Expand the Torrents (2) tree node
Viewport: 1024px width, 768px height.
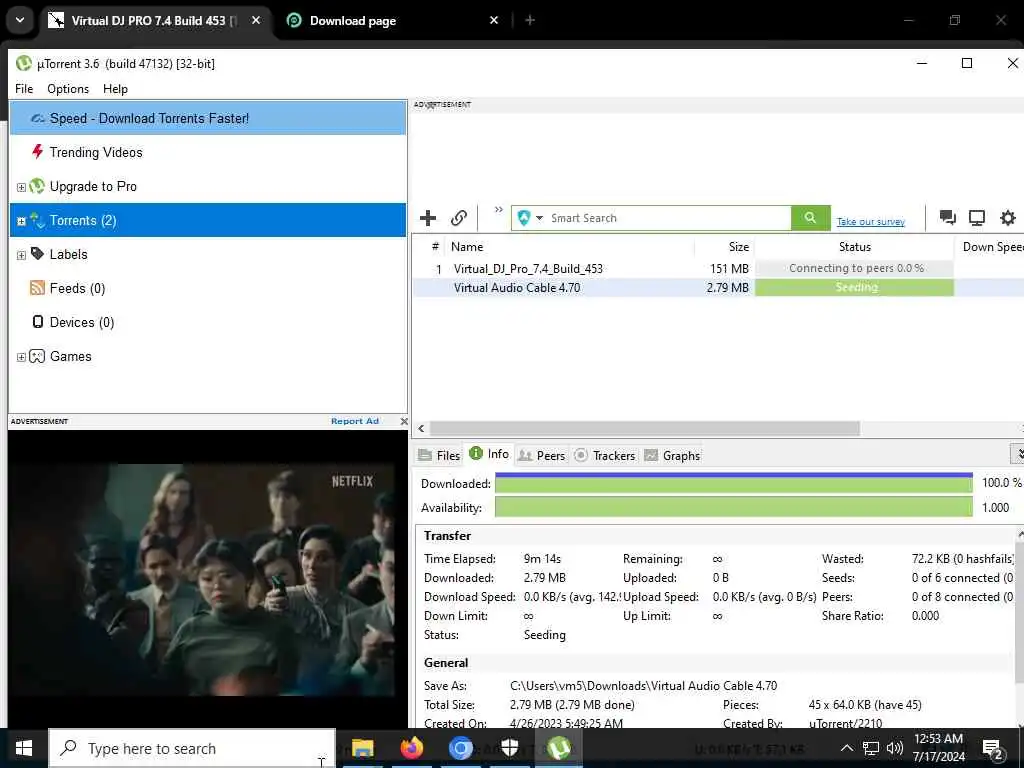21,221
